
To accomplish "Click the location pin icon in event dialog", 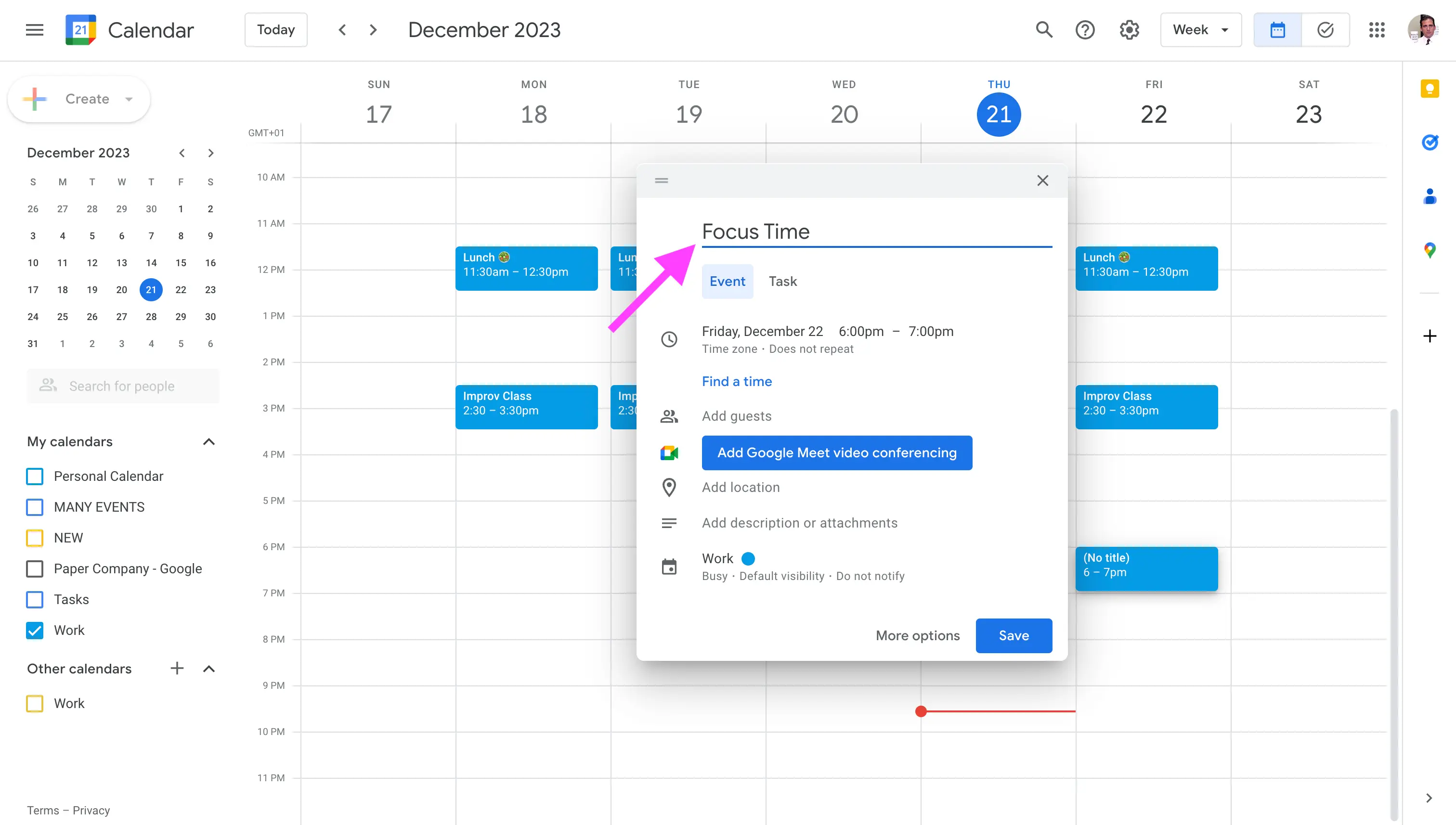I will point(669,488).
